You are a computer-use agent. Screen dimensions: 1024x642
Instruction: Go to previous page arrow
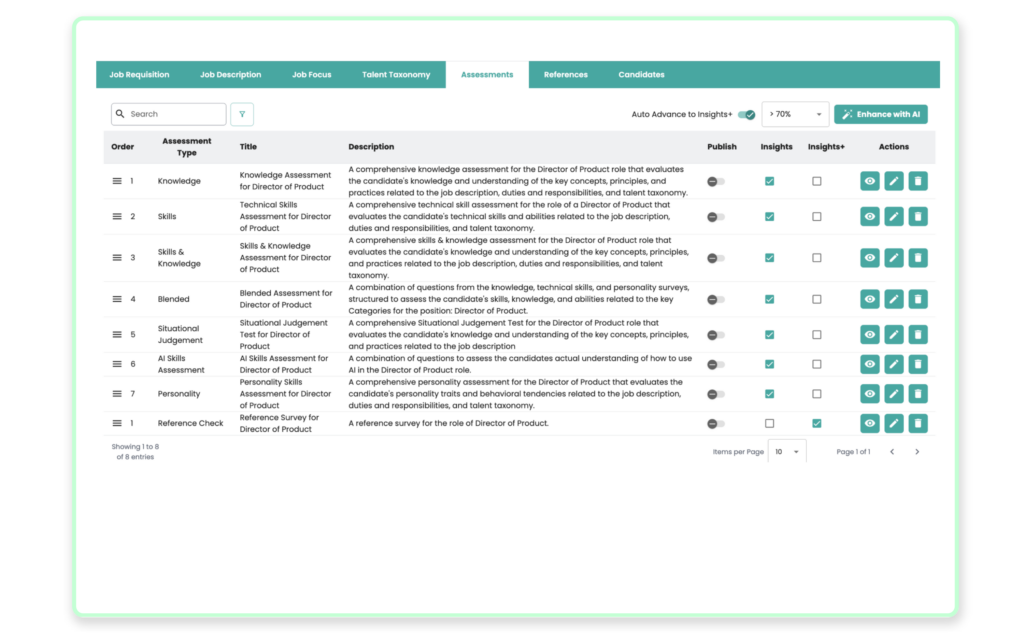pyautogui.click(x=892, y=452)
